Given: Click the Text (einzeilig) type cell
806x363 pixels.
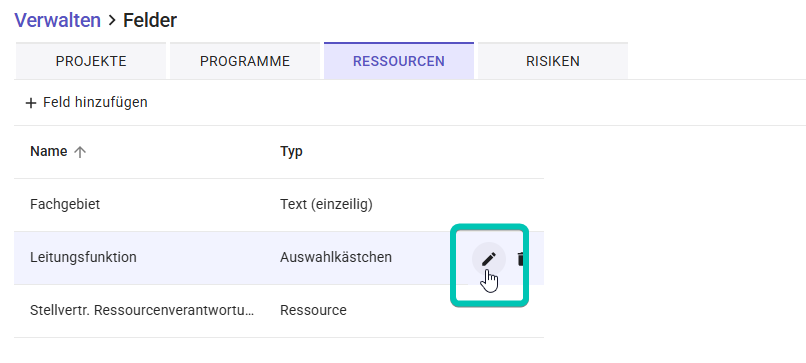Looking at the screenshot, I should pos(326,205).
